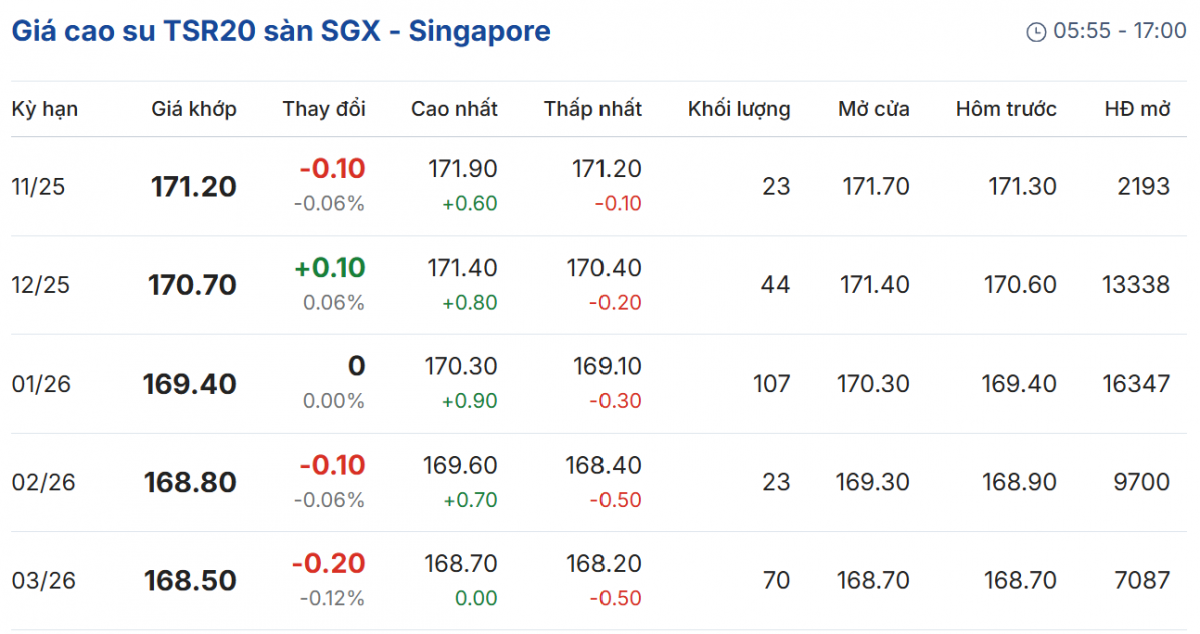
Task: Click the clock icon beside 05:55 - 17:00
Action: tap(1036, 32)
